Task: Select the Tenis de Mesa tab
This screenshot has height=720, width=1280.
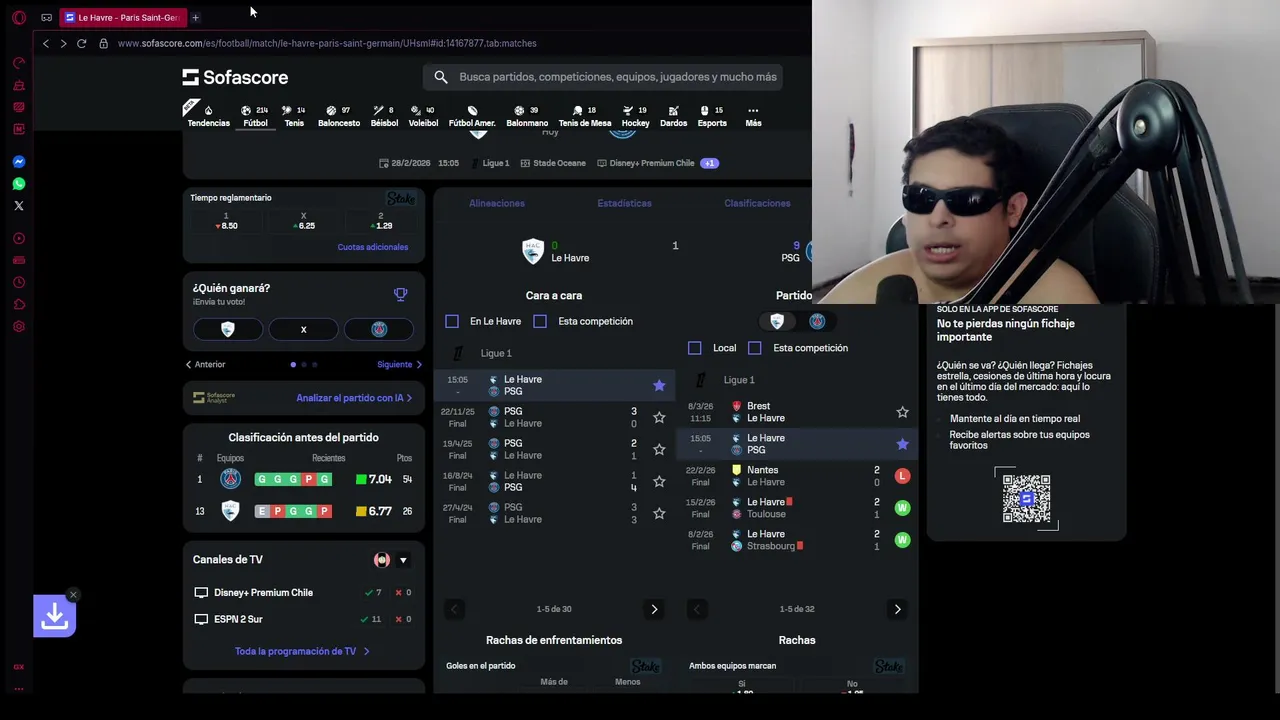Action: [585, 116]
